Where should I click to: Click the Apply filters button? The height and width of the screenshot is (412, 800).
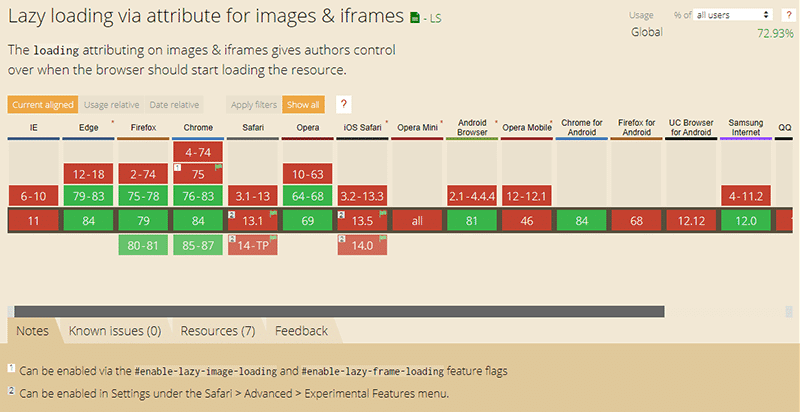point(254,105)
